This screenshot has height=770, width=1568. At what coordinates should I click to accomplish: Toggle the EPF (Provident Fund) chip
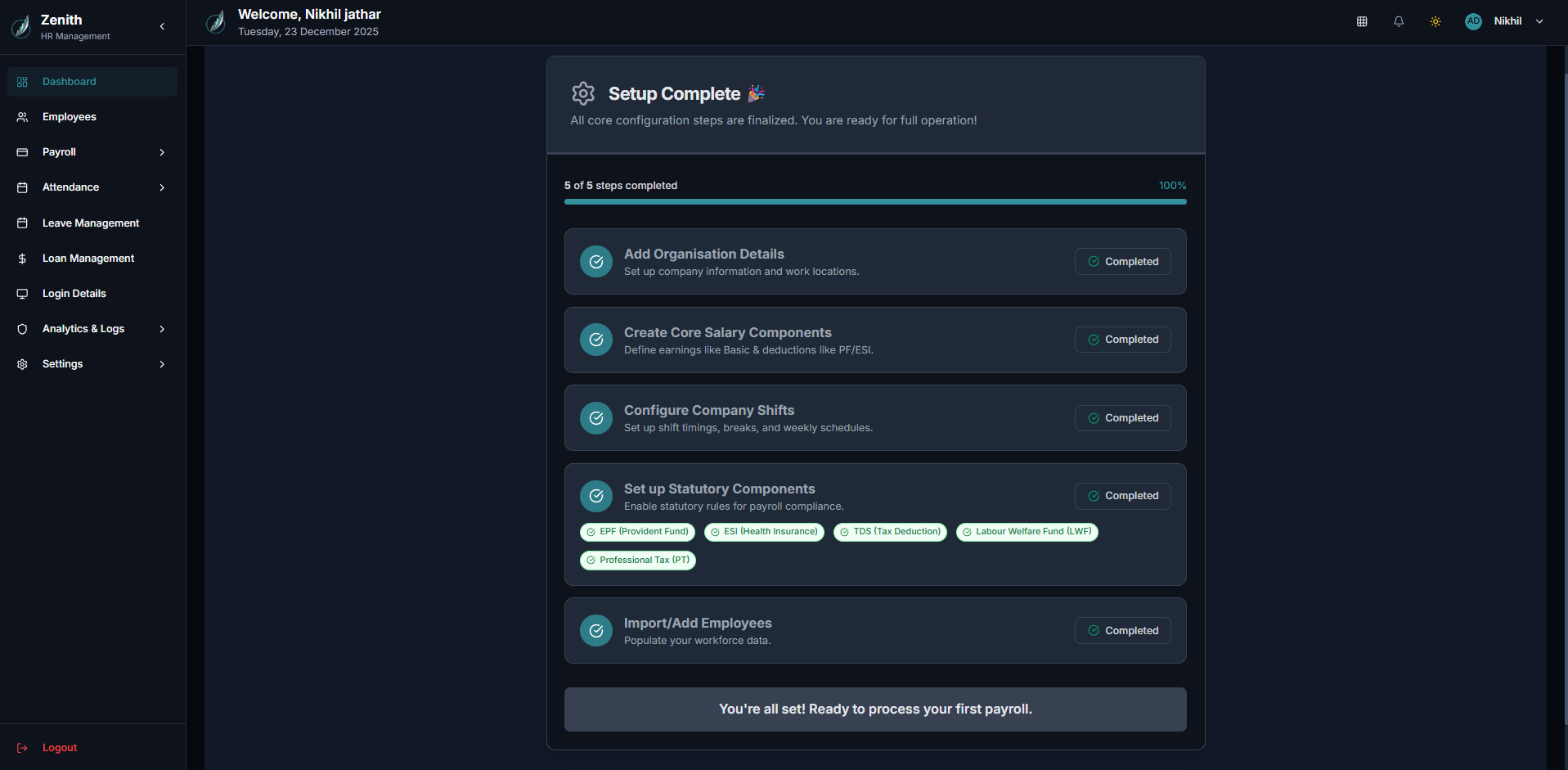[637, 532]
